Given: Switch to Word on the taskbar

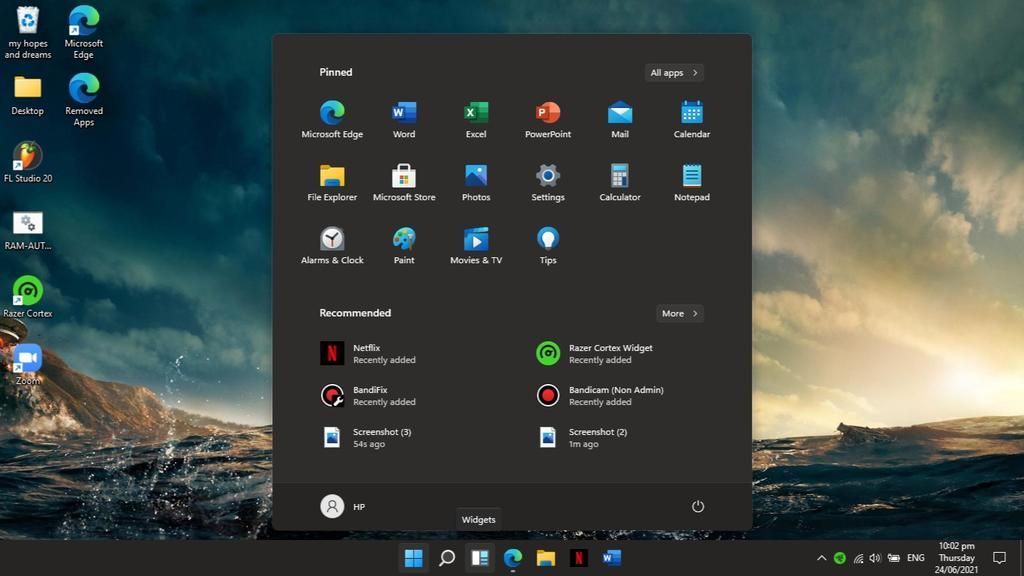Looking at the screenshot, I should point(611,558).
